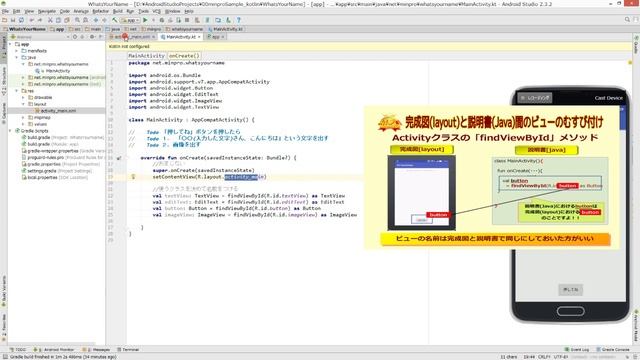This screenshot has height=360, width=640.
Task: Open the Gradle Console panel
Action: (x=613, y=349)
